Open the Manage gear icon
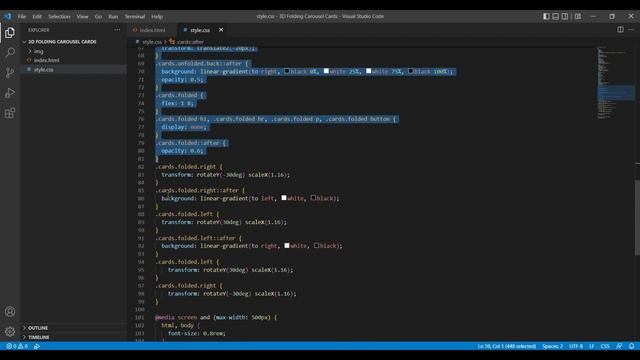This screenshot has height=360, width=640. 10,331
